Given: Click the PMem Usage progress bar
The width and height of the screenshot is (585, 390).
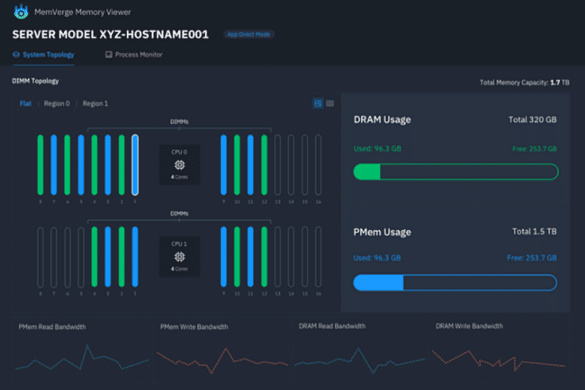Looking at the screenshot, I should [455, 283].
